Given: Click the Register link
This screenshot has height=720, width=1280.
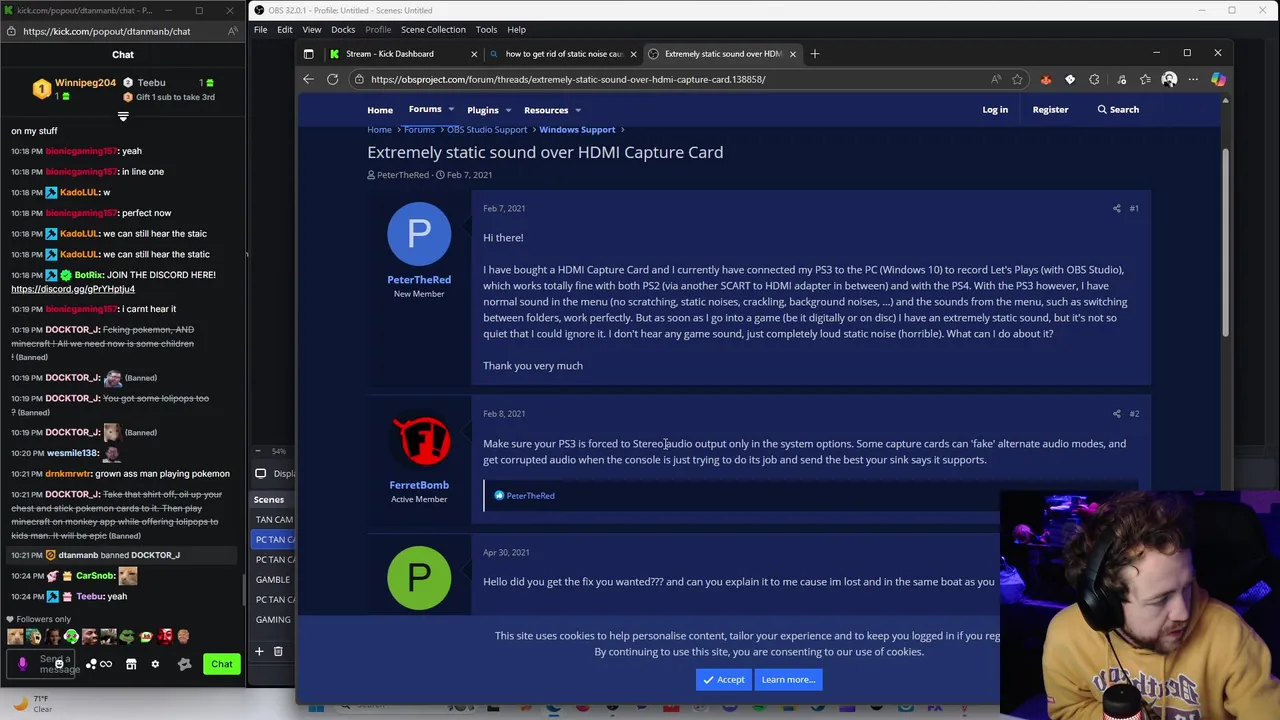Looking at the screenshot, I should (1050, 109).
